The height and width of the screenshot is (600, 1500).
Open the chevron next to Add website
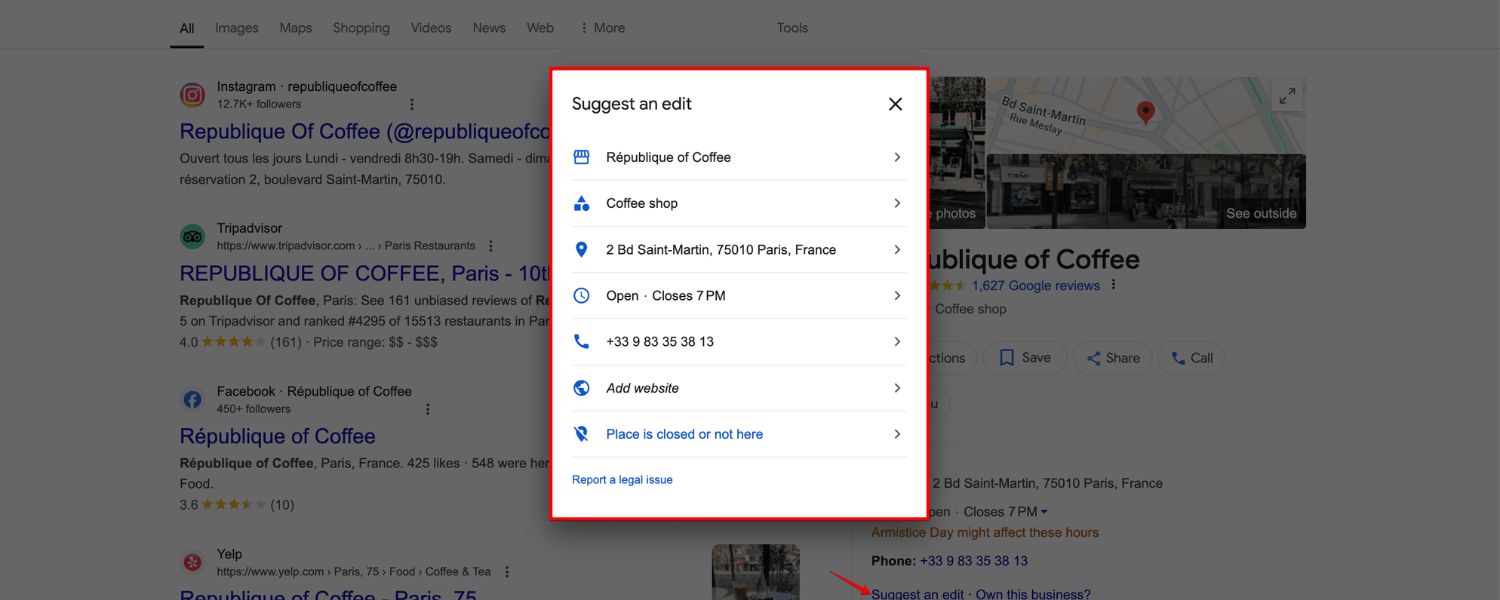(897, 388)
